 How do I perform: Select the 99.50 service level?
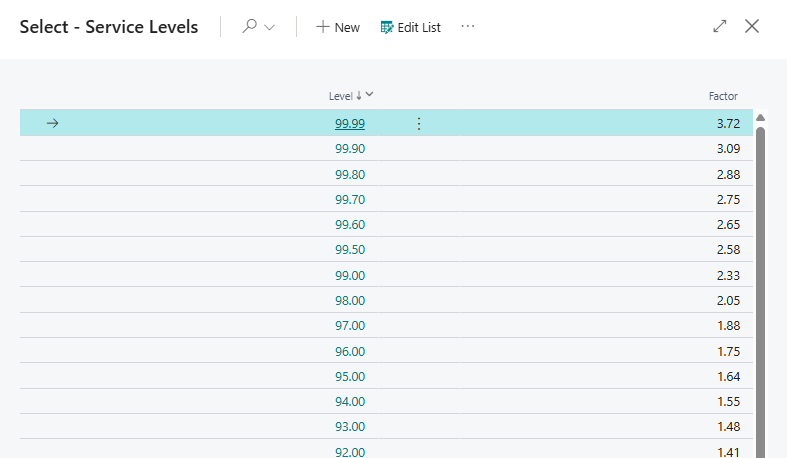[x=350, y=249]
